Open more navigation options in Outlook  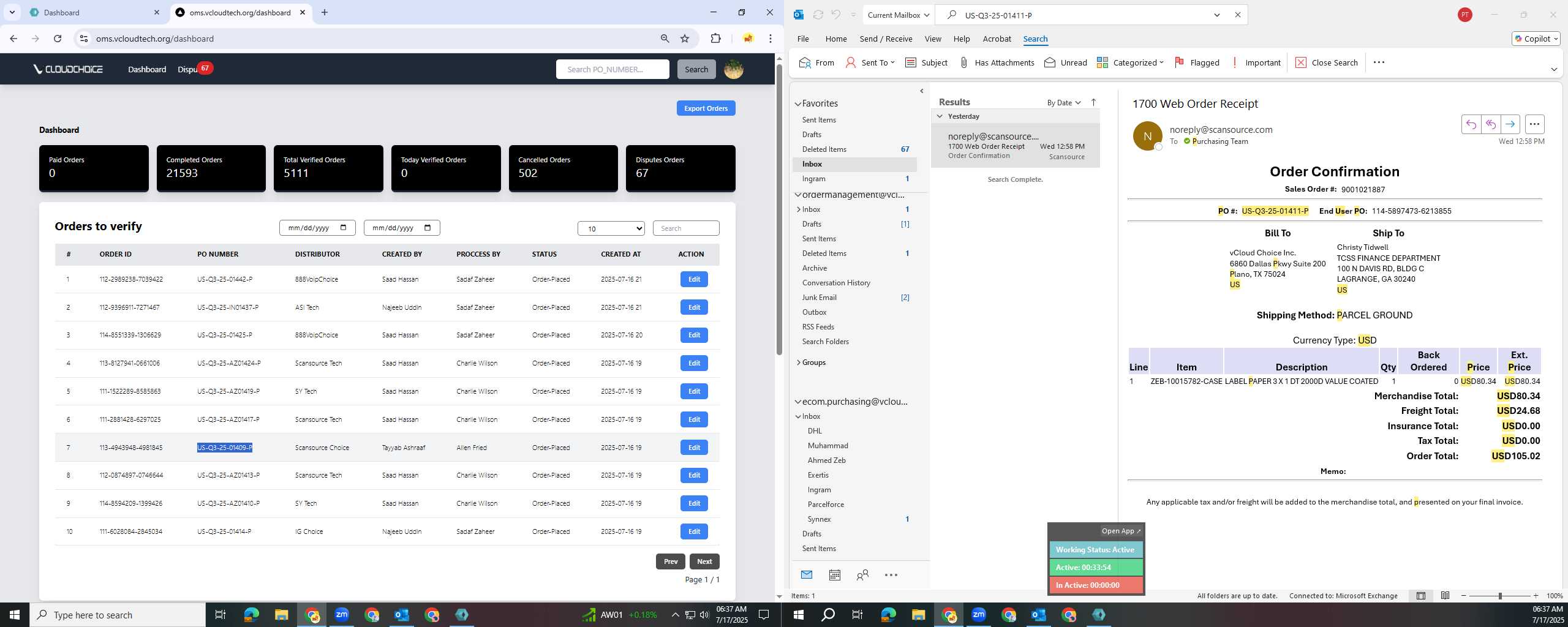point(891,575)
